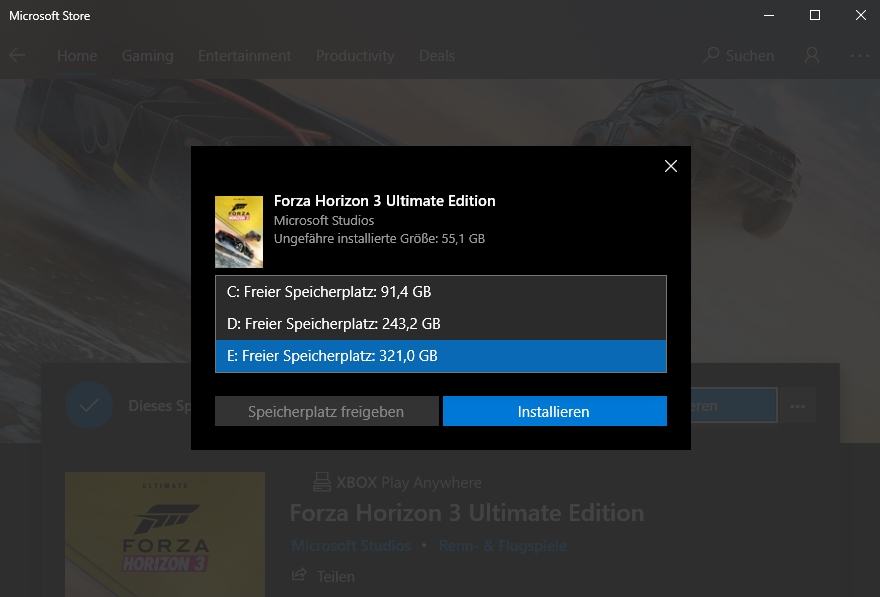Click the Forza Horizon 3 cover thumbnail in dialog
The height and width of the screenshot is (597, 880).
pos(239,232)
